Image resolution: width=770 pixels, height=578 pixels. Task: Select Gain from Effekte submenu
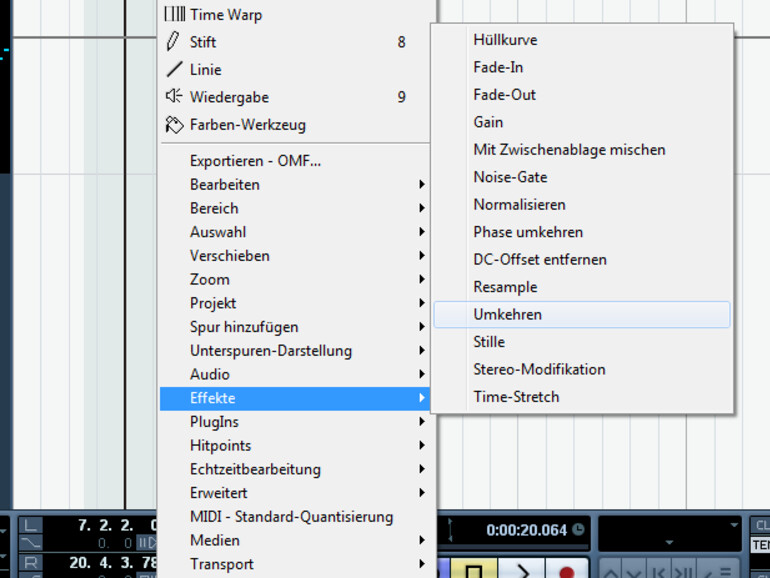coord(582,122)
